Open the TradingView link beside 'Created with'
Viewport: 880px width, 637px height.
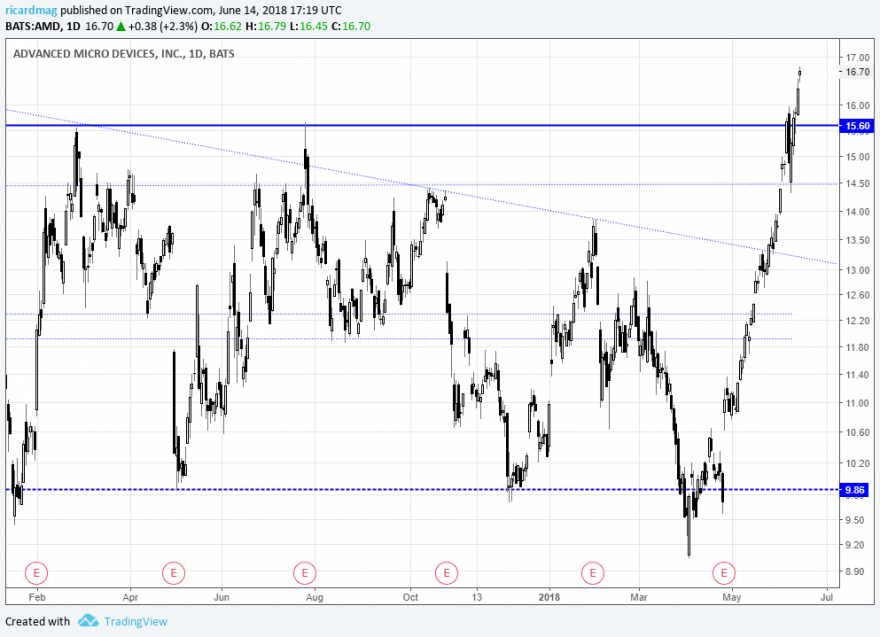(135, 621)
